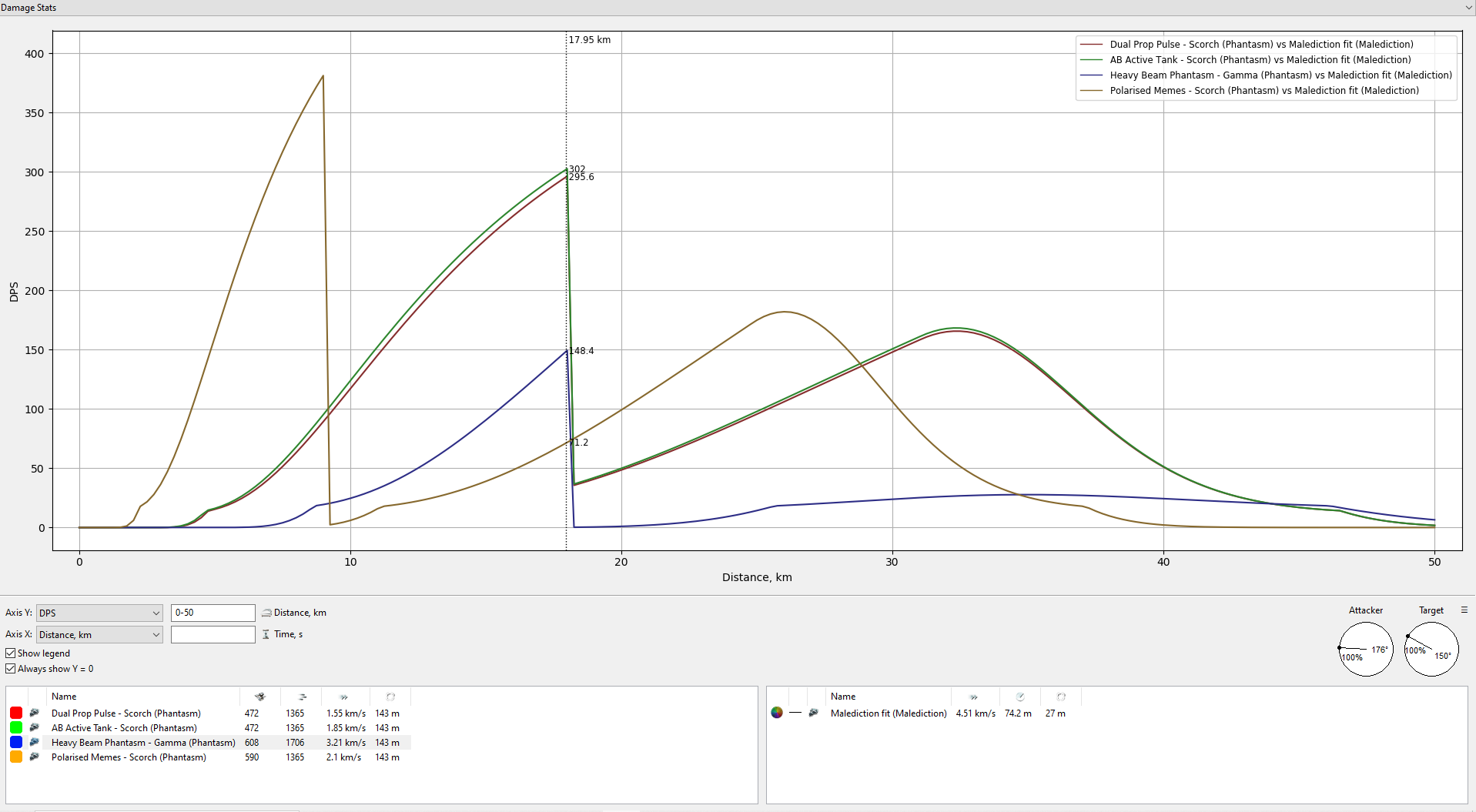Expand the Damage Stats graph type selector arrow
Viewport: 1476px width, 812px height.
click(1468, 8)
